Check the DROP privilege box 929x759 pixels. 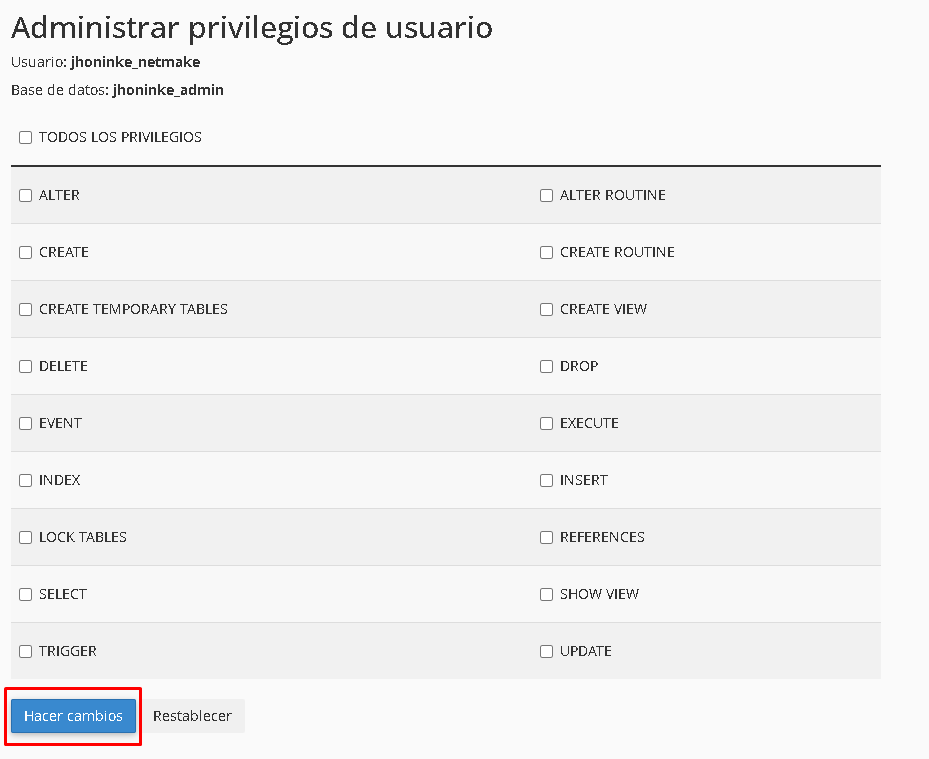[546, 366]
